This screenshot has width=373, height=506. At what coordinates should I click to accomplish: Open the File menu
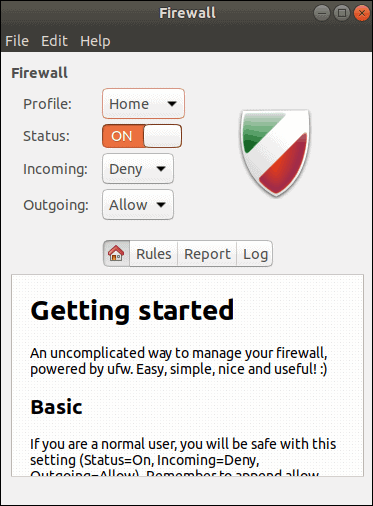(17, 41)
